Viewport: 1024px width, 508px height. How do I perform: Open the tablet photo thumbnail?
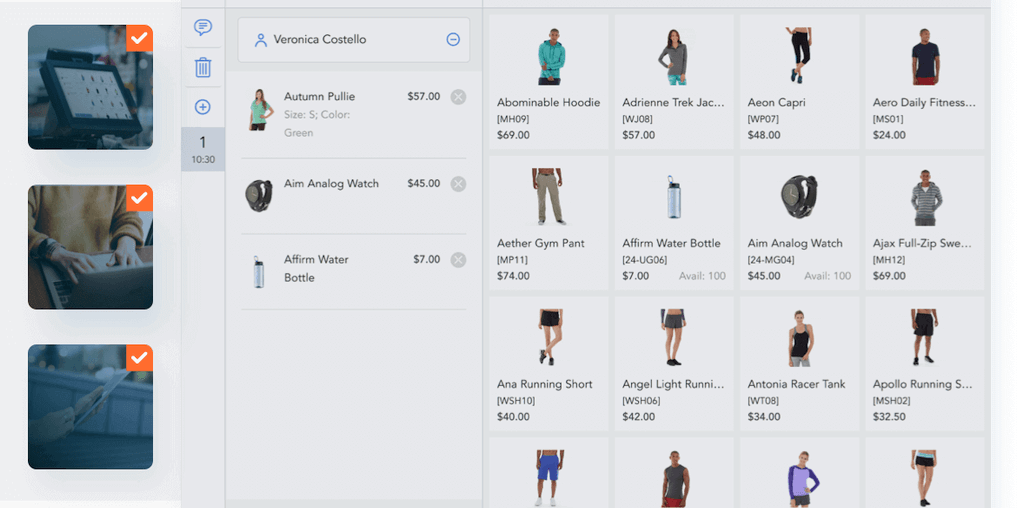(90, 407)
